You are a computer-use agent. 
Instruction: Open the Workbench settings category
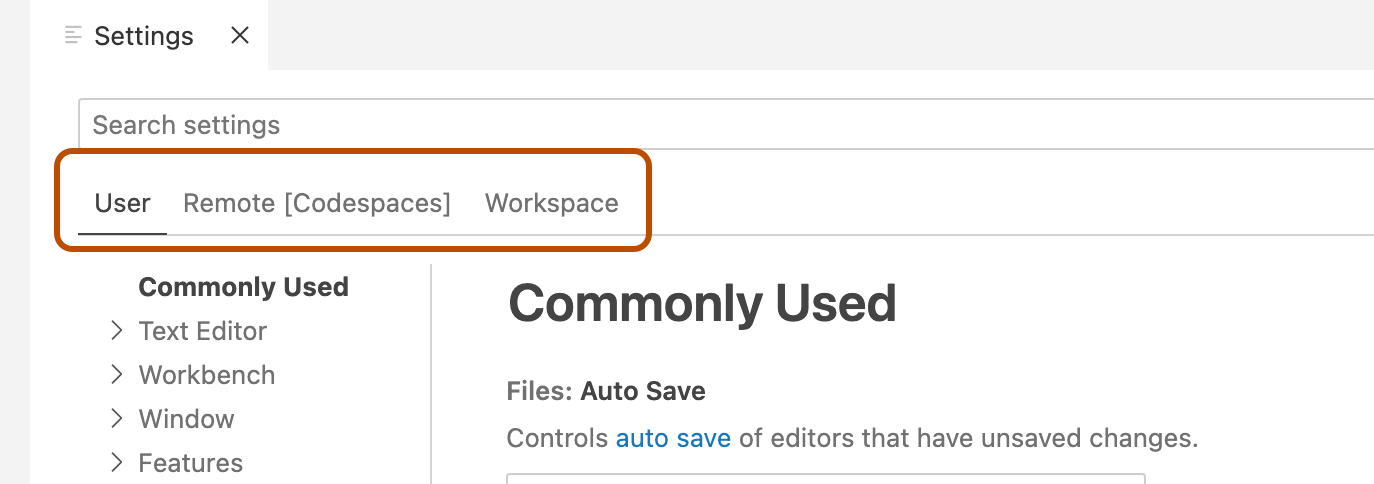coord(207,375)
